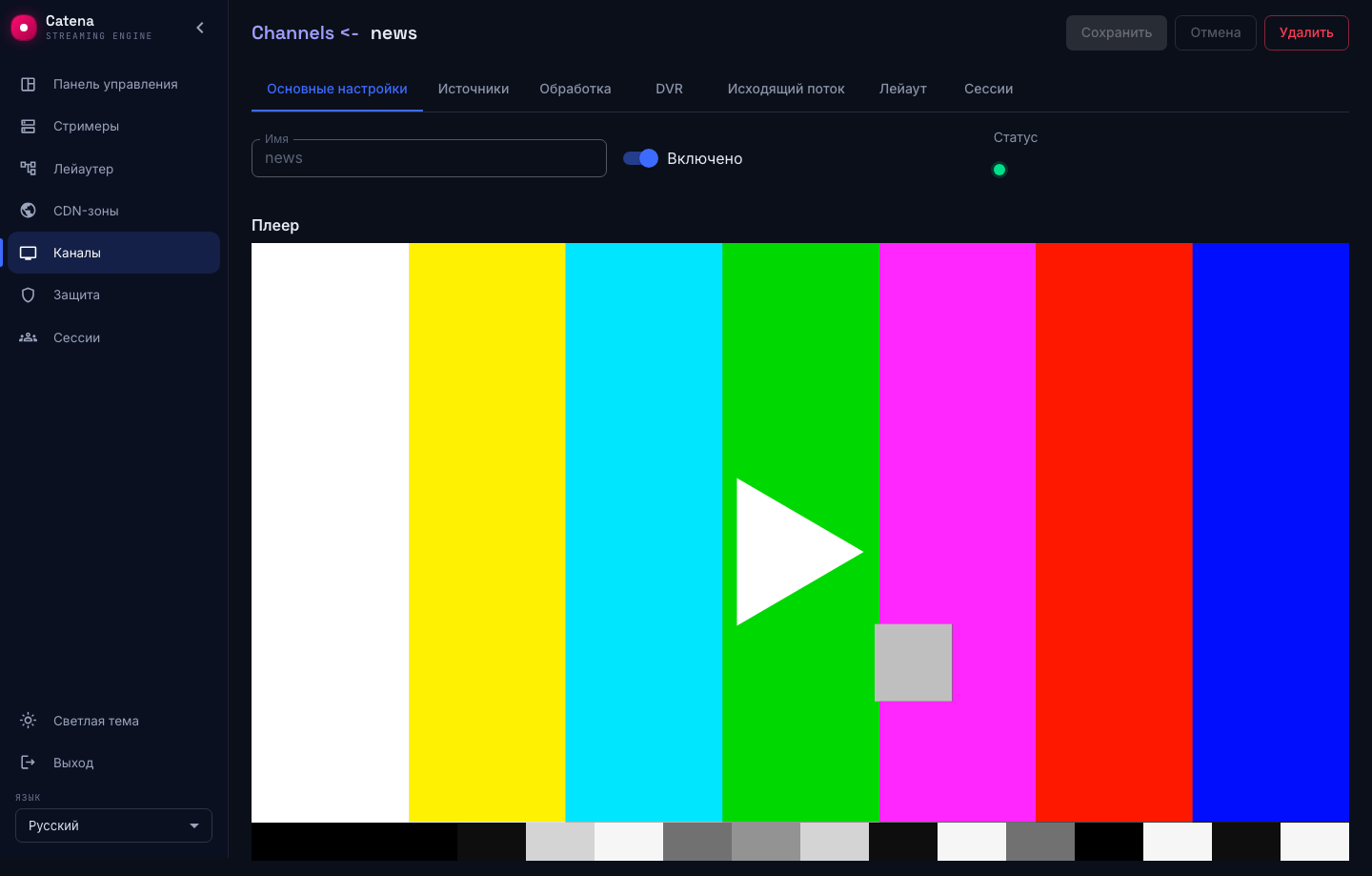Image resolution: width=1372 pixels, height=876 pixels.
Task: Click the Отмена button
Action: click(1216, 32)
